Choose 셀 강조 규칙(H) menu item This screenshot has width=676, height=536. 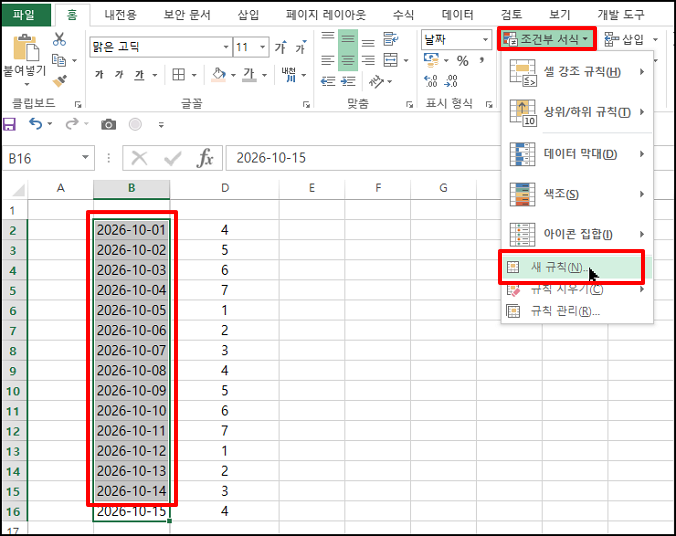tap(577, 72)
